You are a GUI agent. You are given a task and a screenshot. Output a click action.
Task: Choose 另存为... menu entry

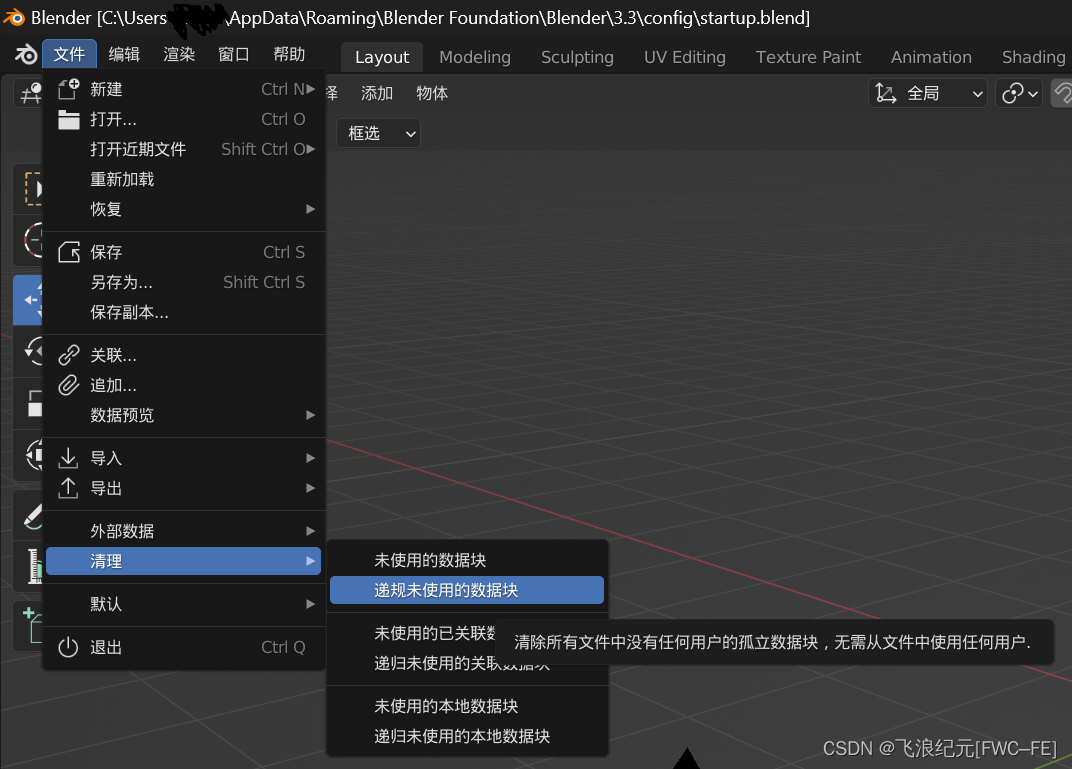coord(184,282)
